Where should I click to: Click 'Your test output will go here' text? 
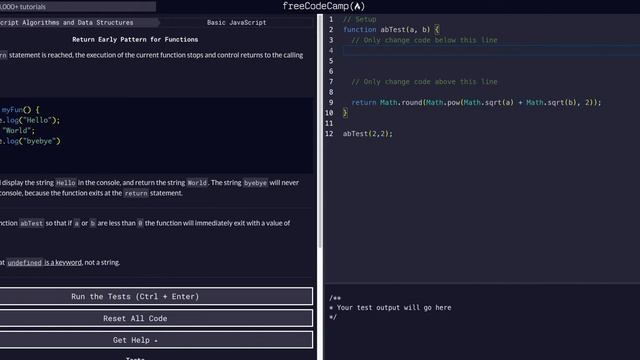tap(394, 308)
